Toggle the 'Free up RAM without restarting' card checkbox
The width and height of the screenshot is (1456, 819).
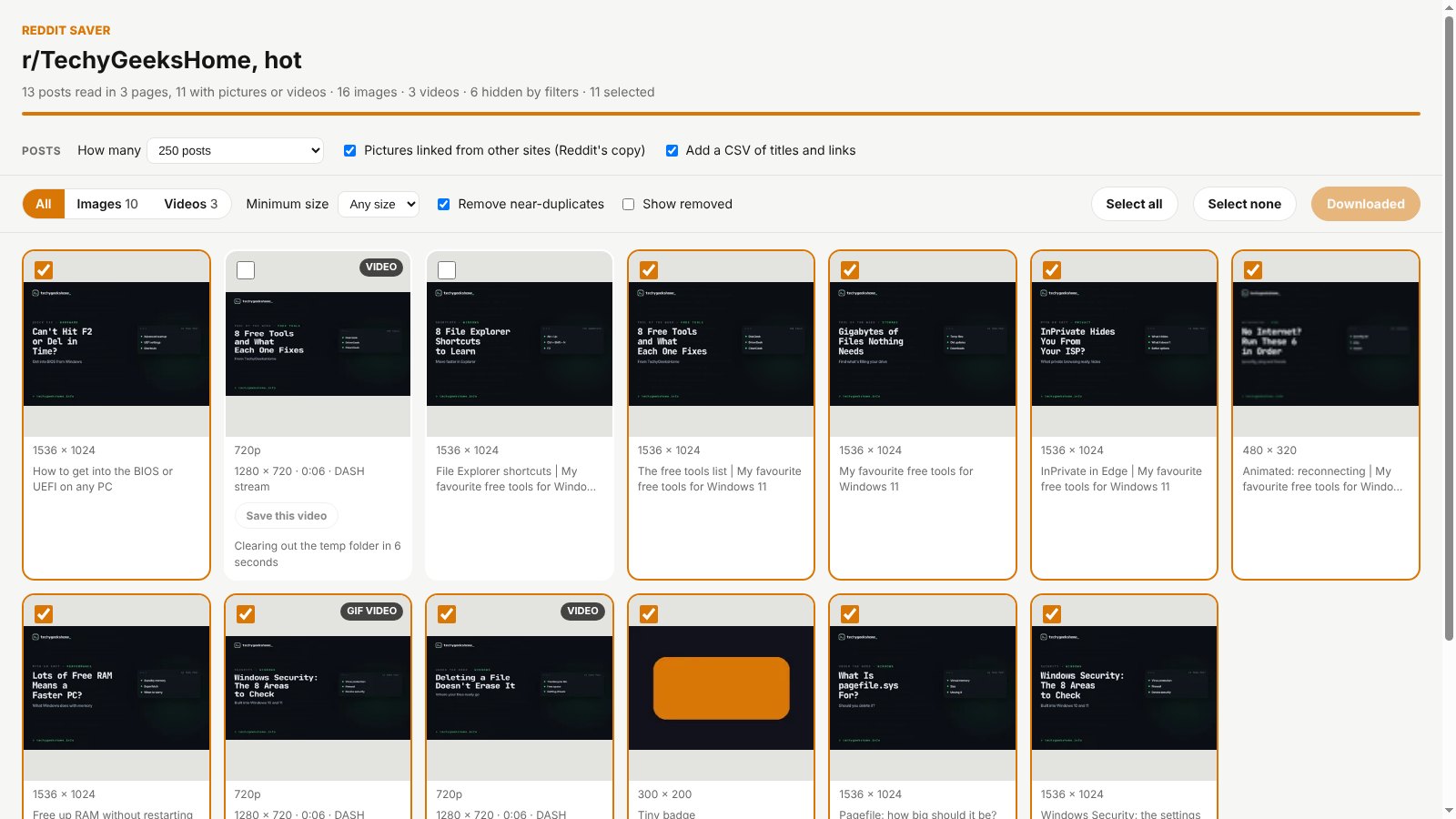(x=44, y=614)
